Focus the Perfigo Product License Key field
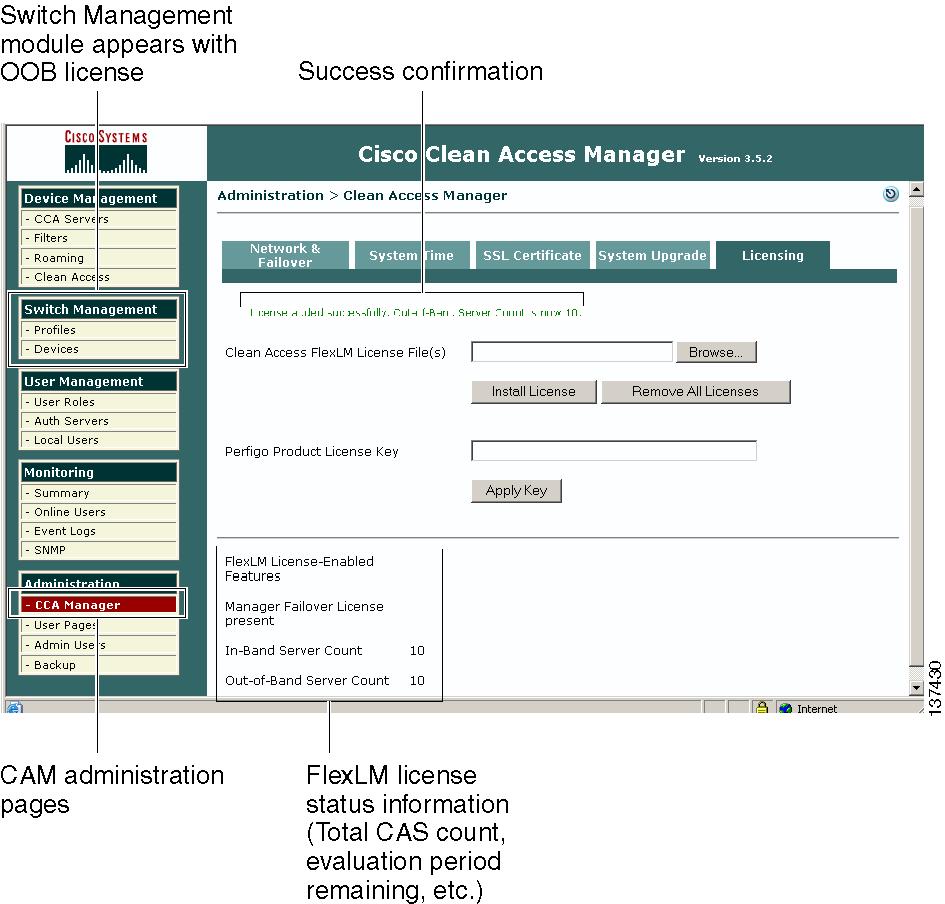 tap(614, 451)
